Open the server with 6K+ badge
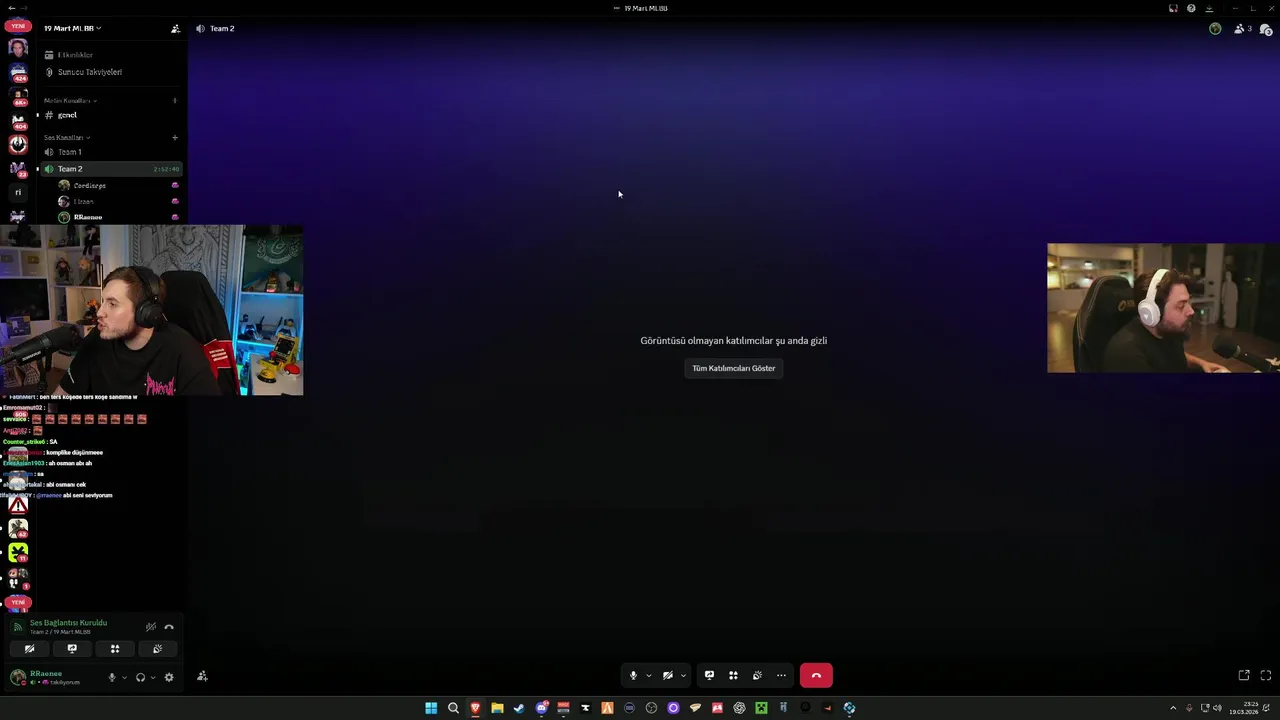This screenshot has width=1280, height=720. [x=18, y=96]
